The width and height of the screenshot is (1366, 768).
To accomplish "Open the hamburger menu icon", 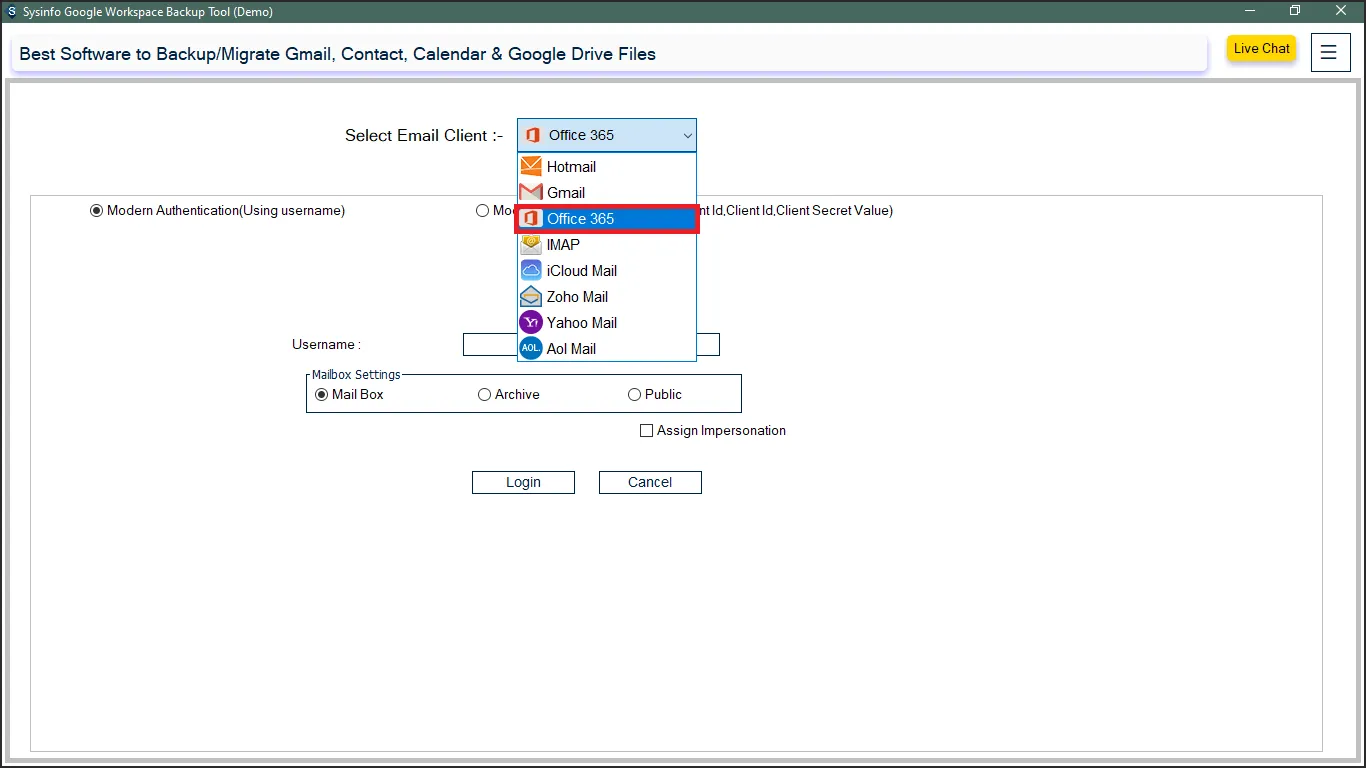I will point(1329,53).
